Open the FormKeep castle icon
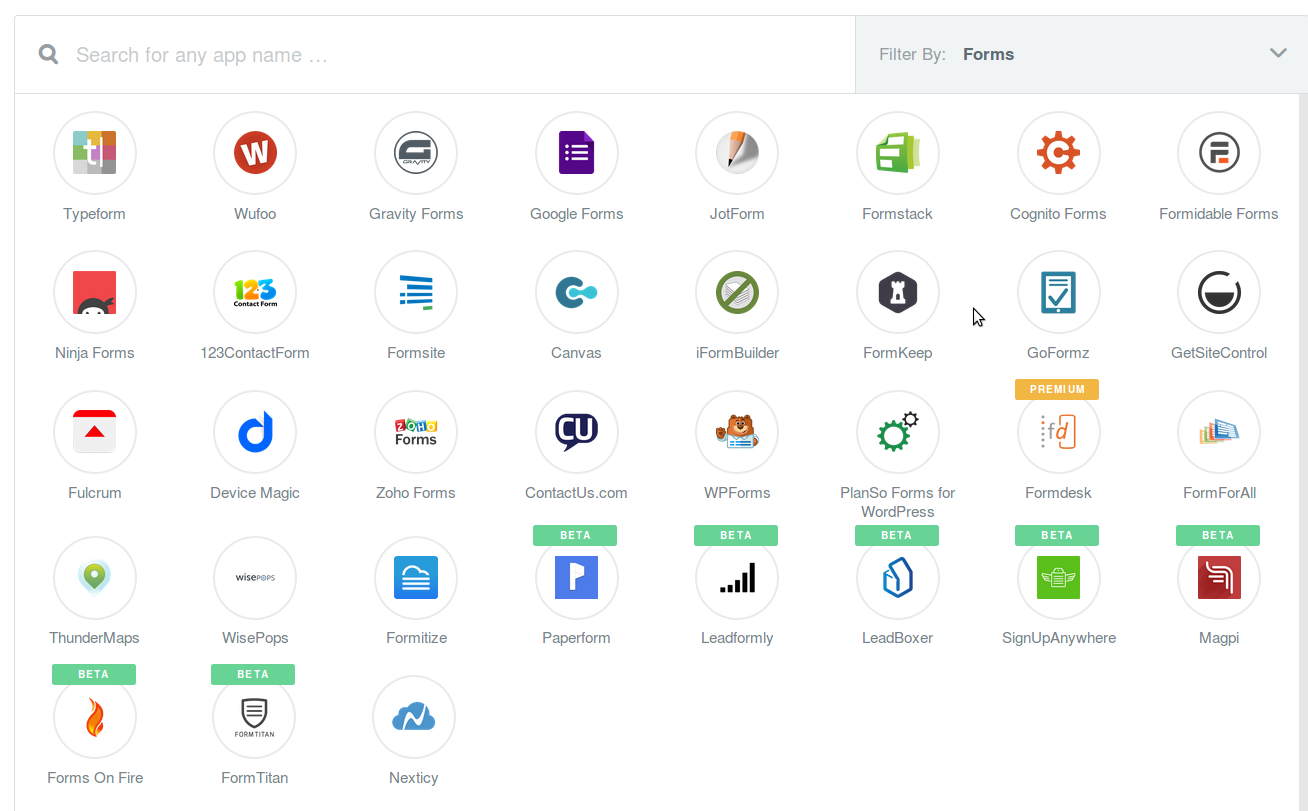Viewport: 1308px width, 811px height. [x=898, y=292]
